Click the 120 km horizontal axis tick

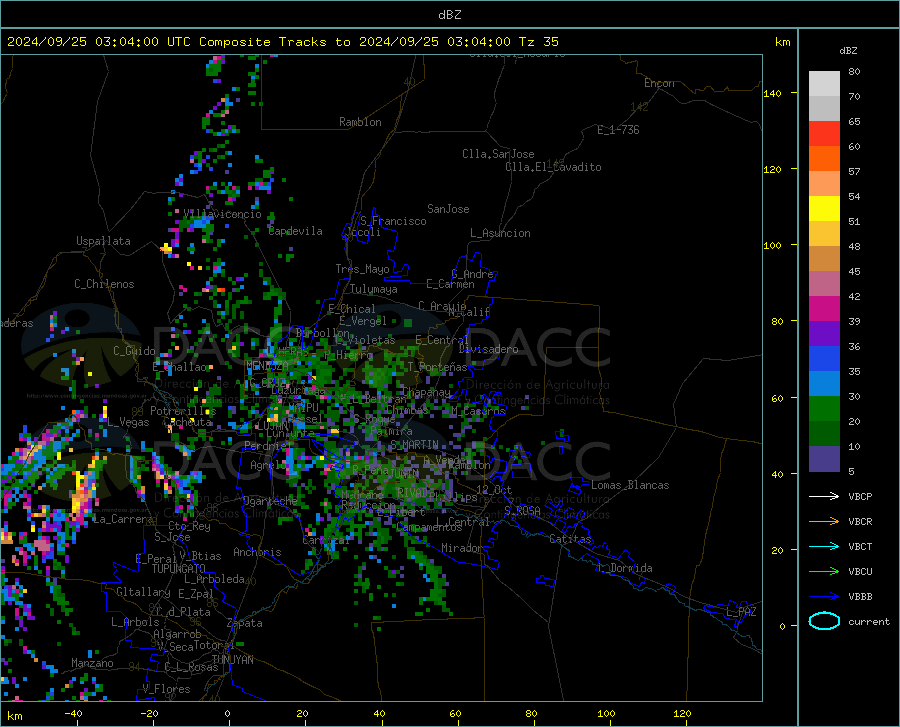(682, 714)
